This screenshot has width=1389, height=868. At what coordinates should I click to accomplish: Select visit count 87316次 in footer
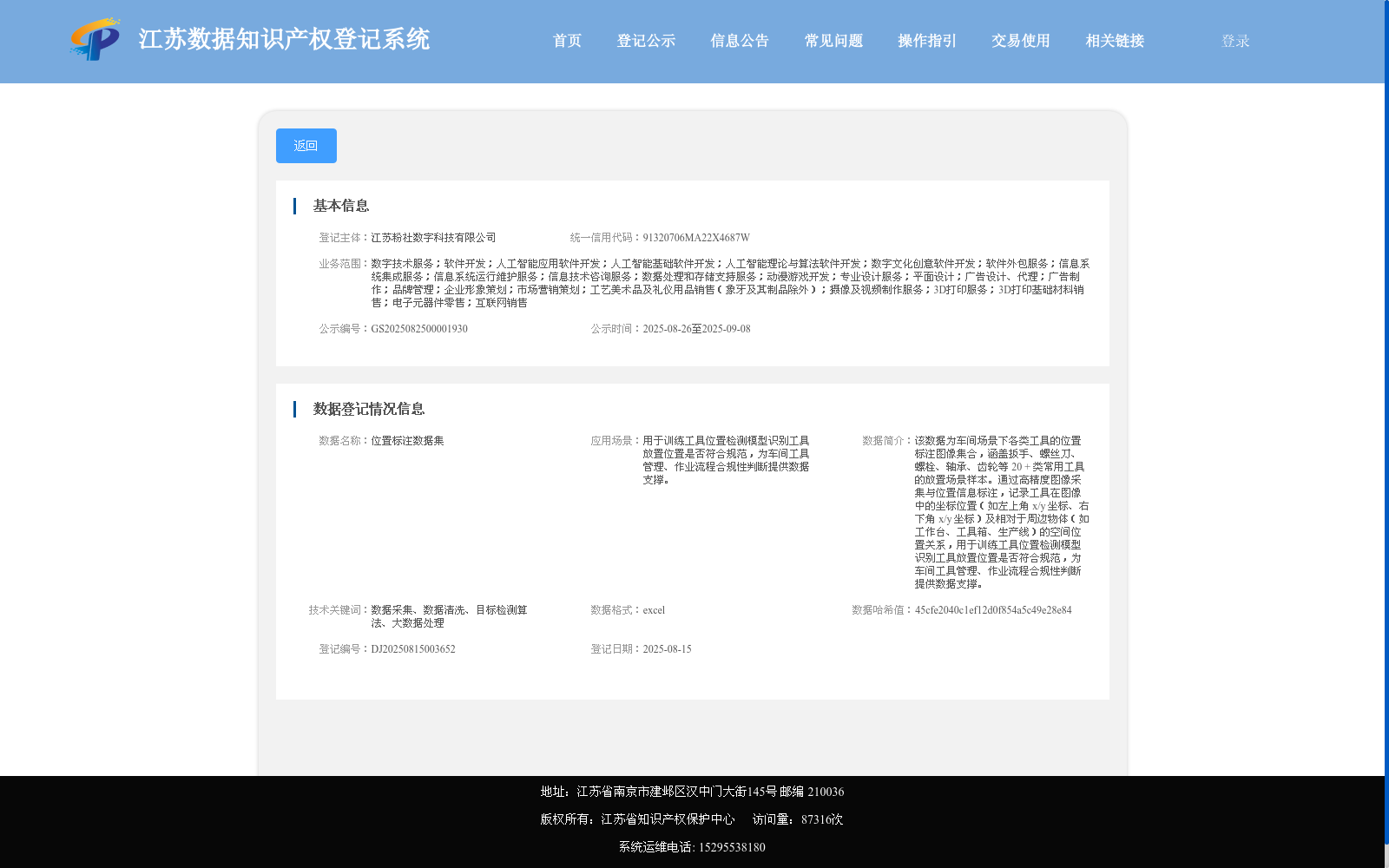(x=821, y=819)
